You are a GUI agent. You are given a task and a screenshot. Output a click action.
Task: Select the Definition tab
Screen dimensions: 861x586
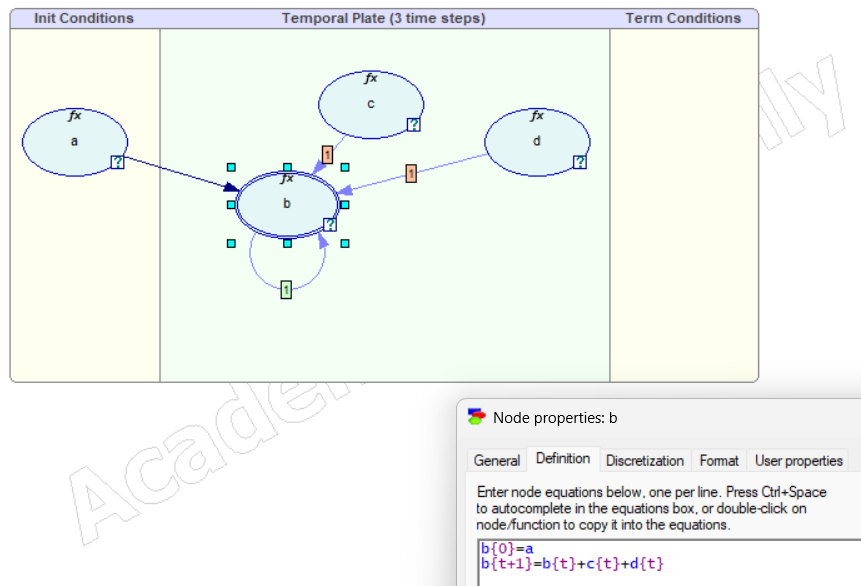563,459
